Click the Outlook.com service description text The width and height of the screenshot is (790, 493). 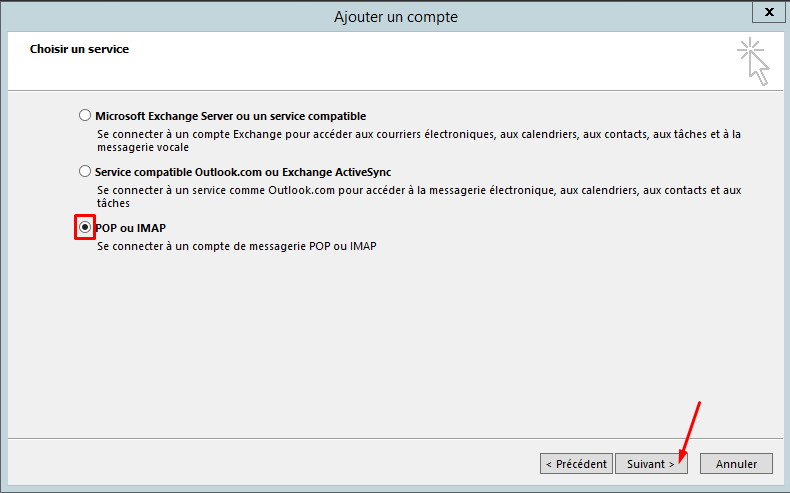(x=420, y=189)
